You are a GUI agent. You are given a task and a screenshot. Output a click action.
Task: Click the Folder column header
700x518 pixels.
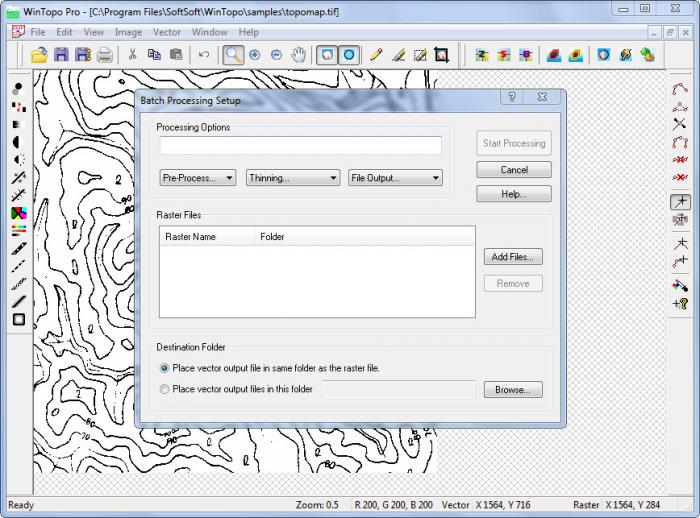[x=364, y=237]
